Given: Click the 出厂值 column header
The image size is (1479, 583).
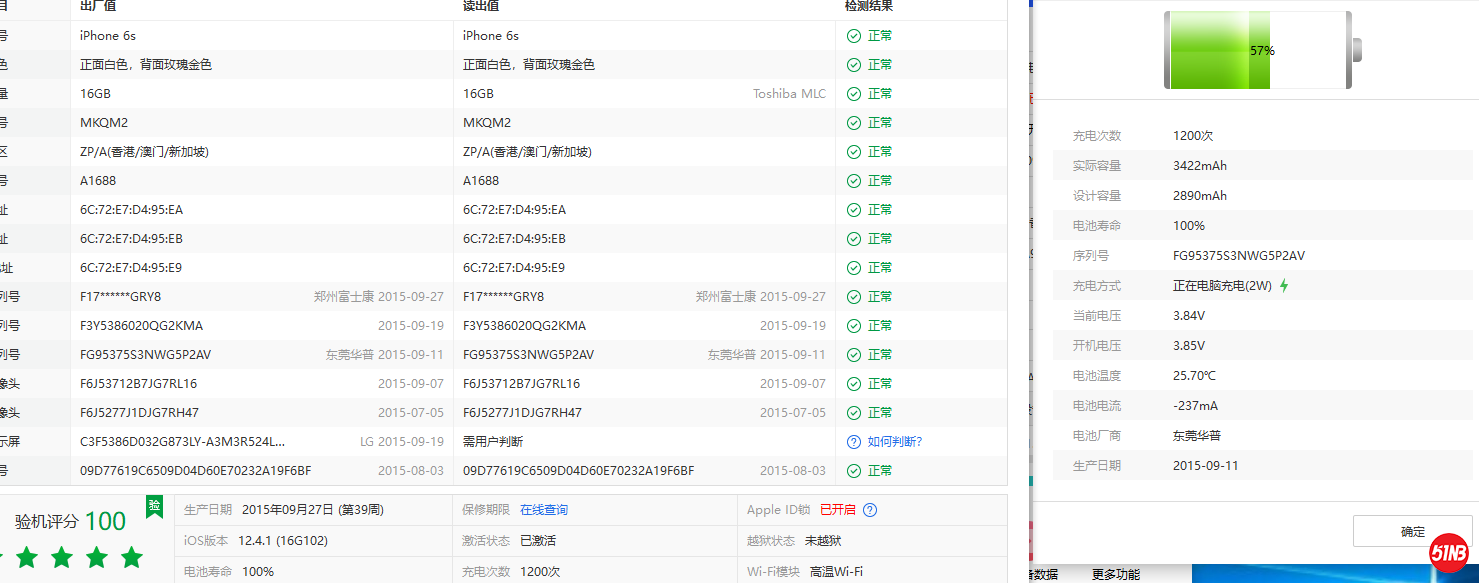Looking at the screenshot, I should [x=98, y=6].
